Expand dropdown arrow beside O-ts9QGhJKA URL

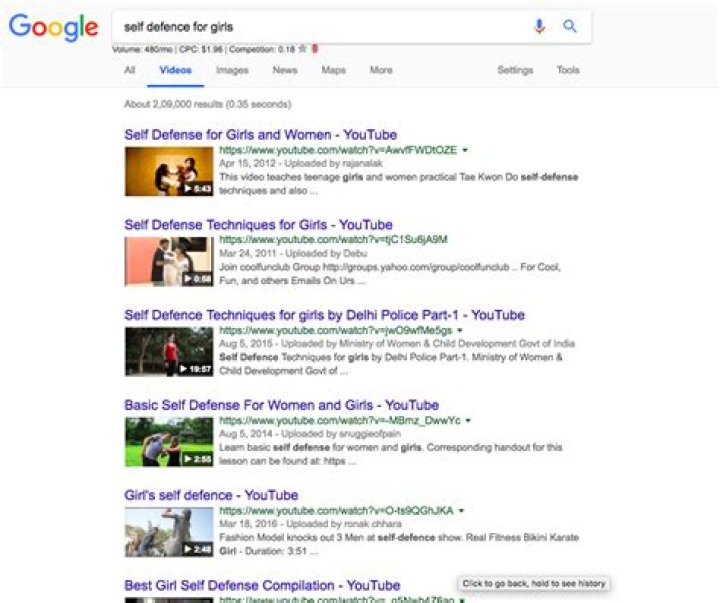461,510
